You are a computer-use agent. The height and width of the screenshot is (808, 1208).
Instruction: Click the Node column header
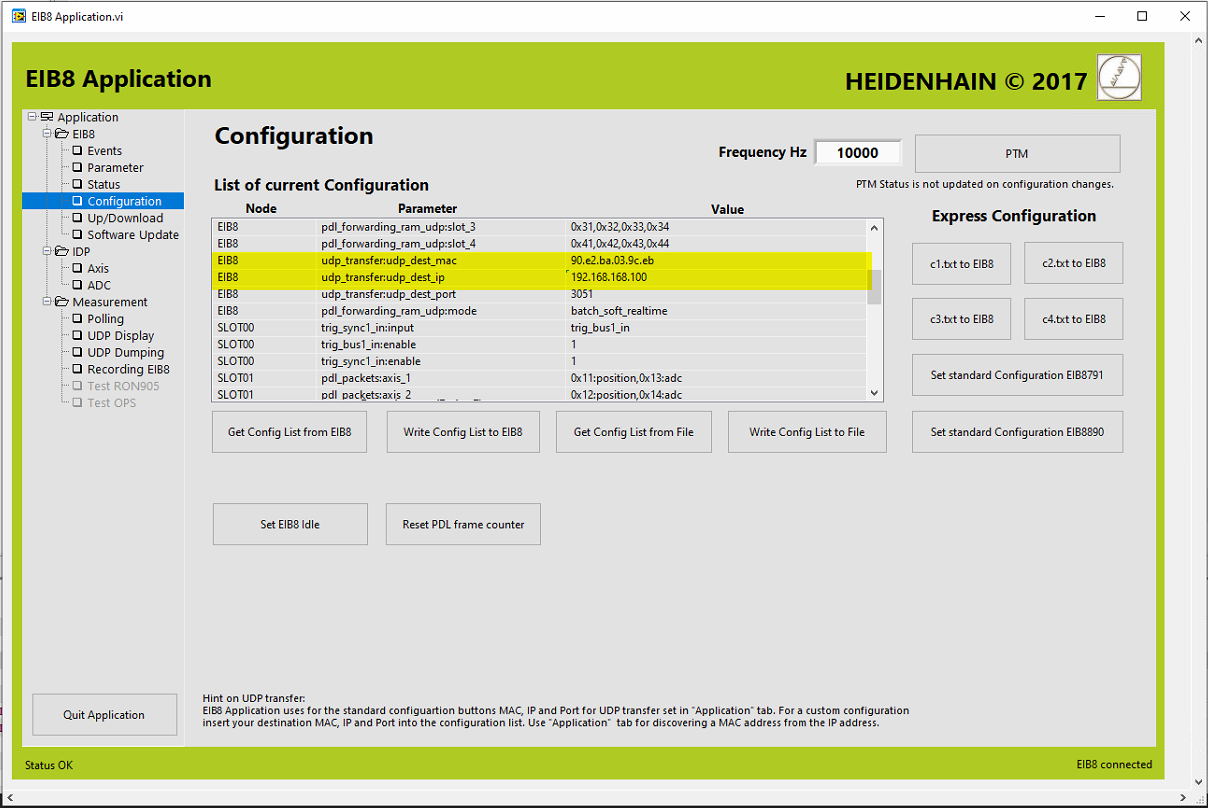(261, 209)
